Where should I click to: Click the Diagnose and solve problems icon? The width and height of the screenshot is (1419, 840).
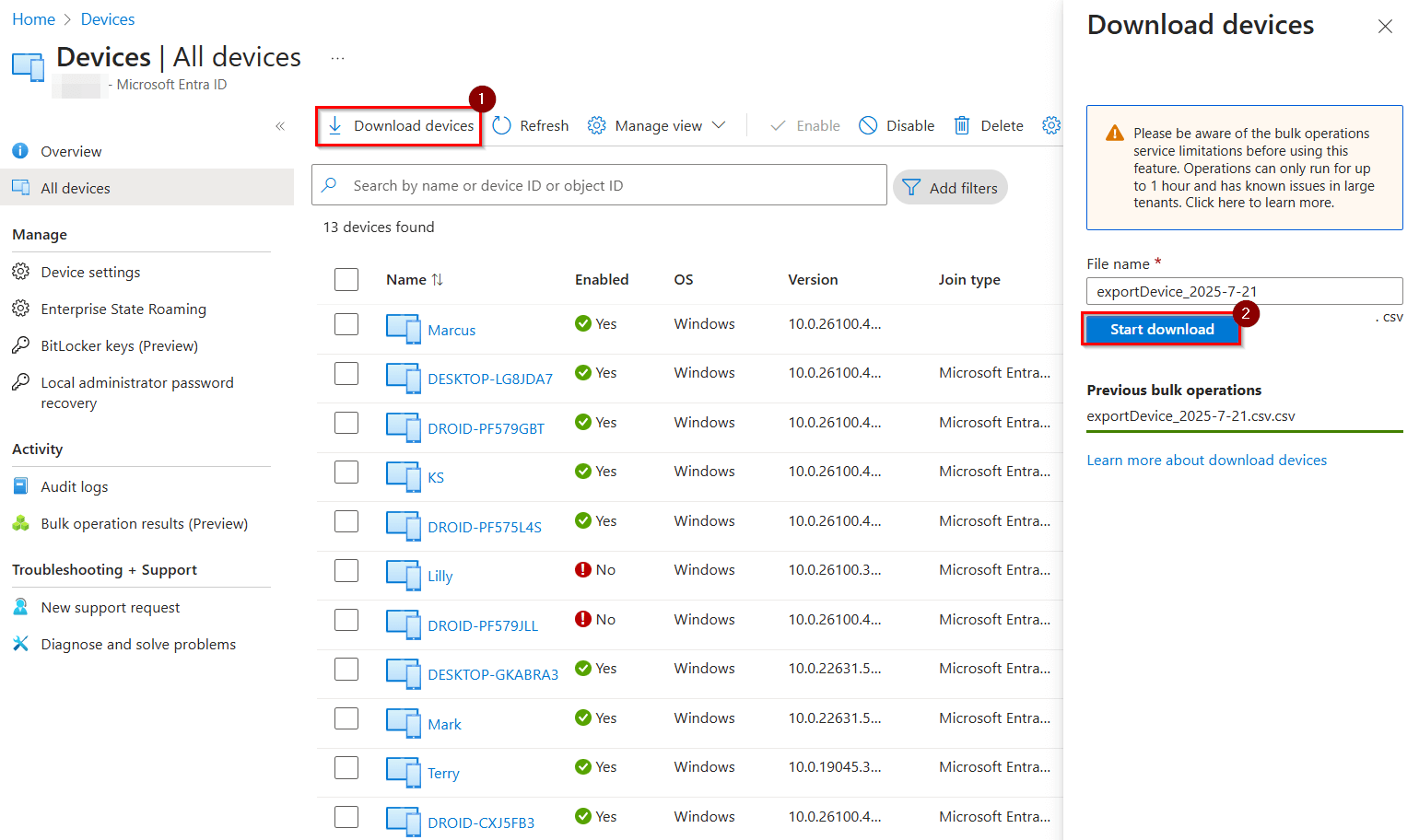point(21,644)
